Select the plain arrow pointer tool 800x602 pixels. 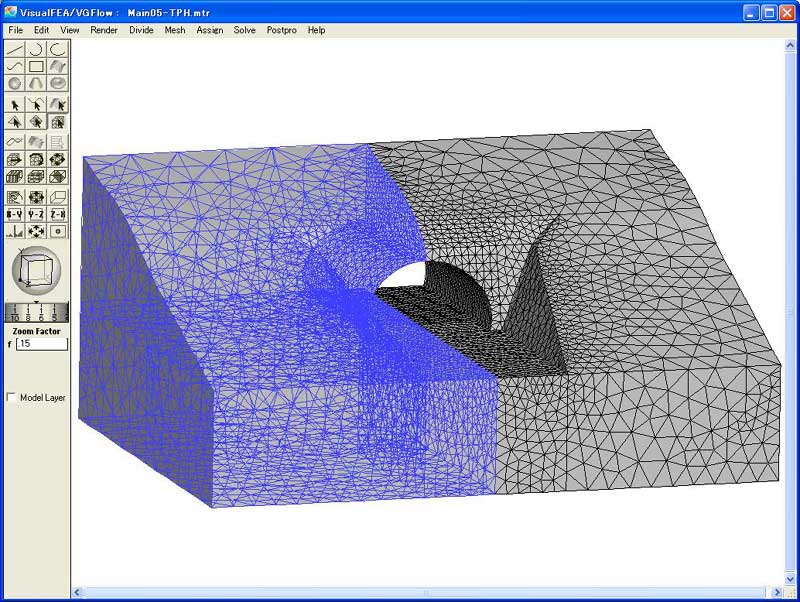[15, 104]
